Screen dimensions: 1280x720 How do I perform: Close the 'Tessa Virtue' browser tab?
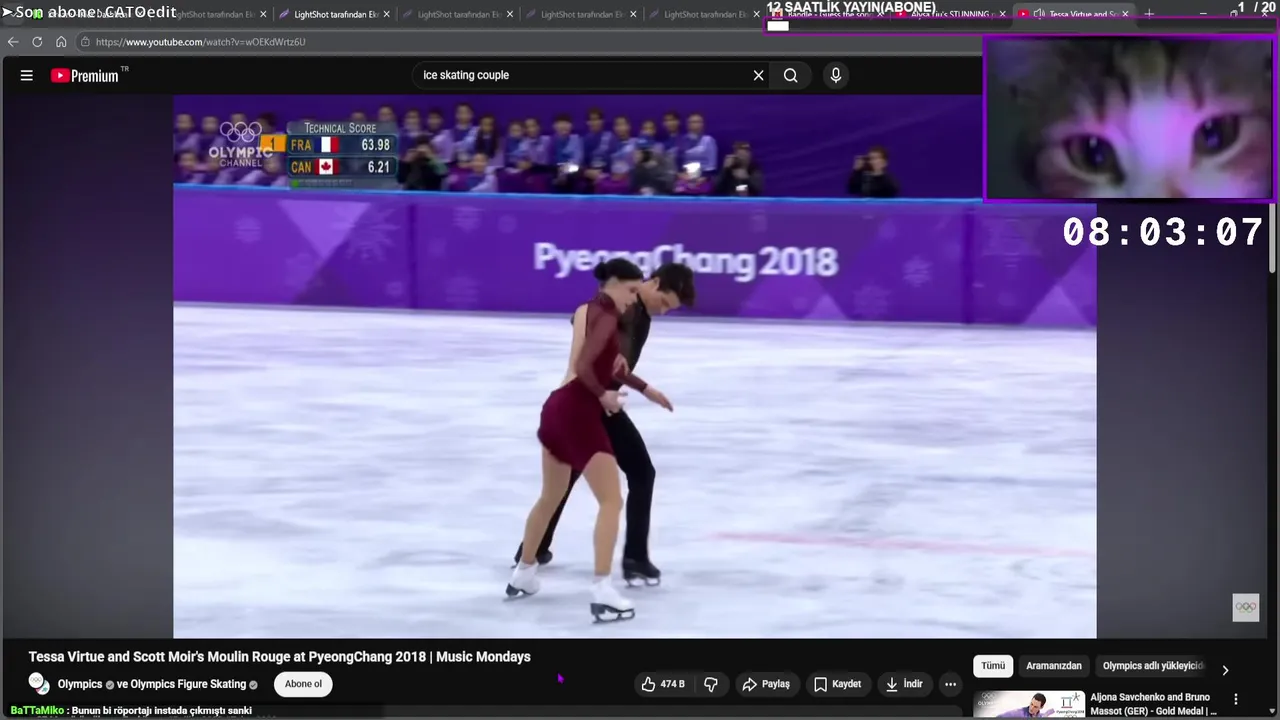pyautogui.click(x=1125, y=14)
